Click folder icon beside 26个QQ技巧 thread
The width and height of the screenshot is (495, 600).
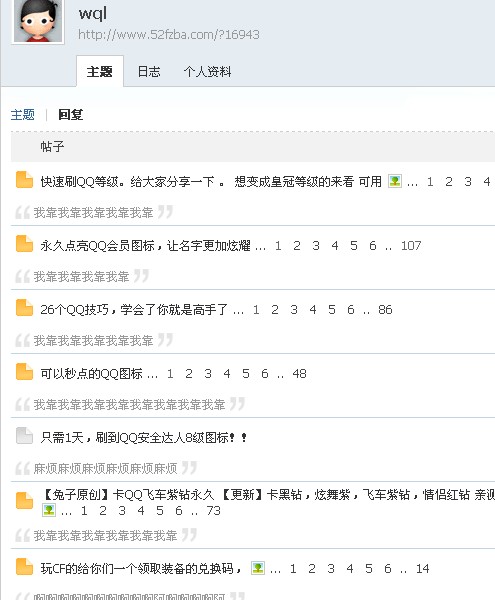pos(24,308)
